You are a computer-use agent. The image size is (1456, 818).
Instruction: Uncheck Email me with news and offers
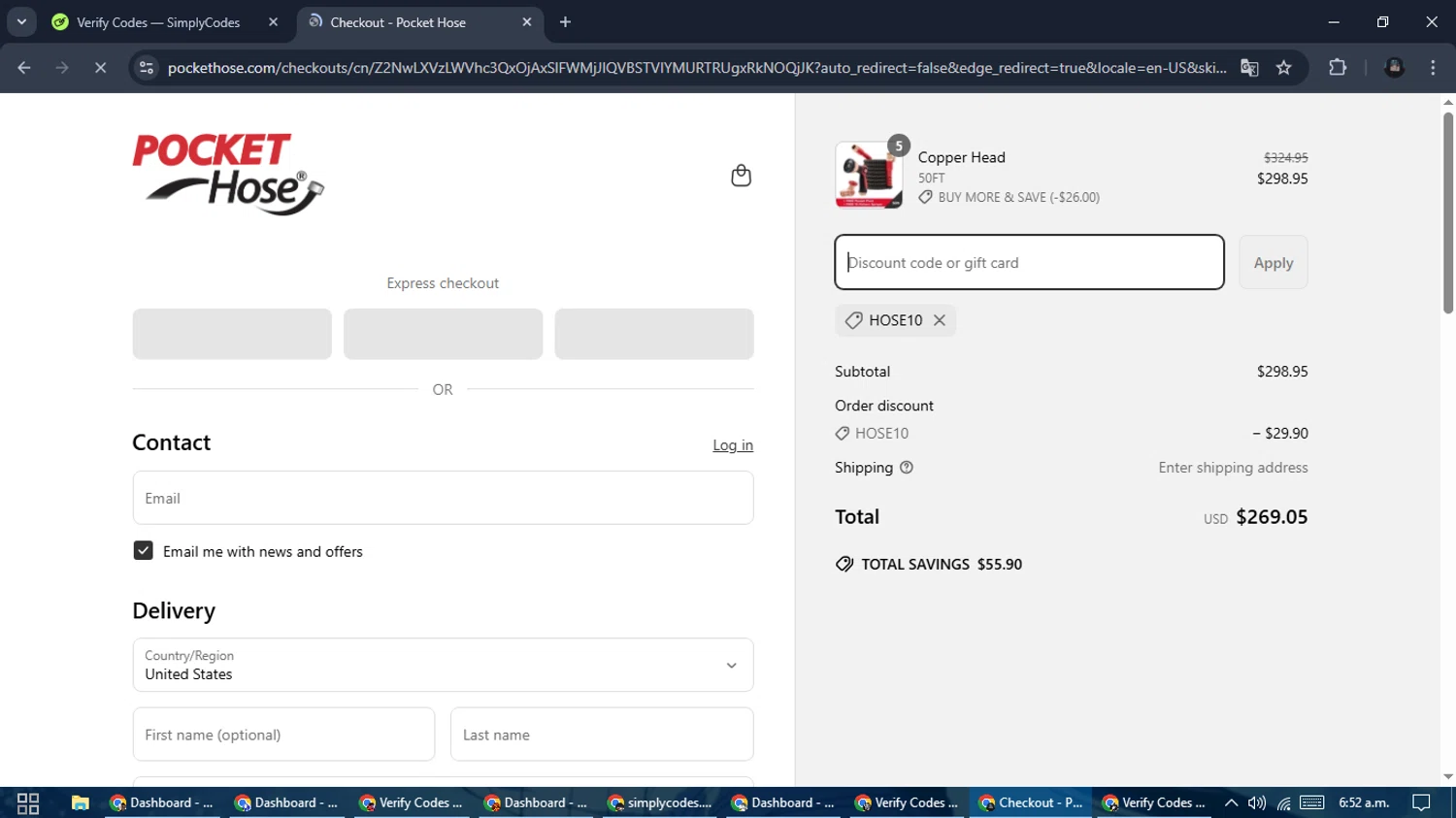[143, 551]
